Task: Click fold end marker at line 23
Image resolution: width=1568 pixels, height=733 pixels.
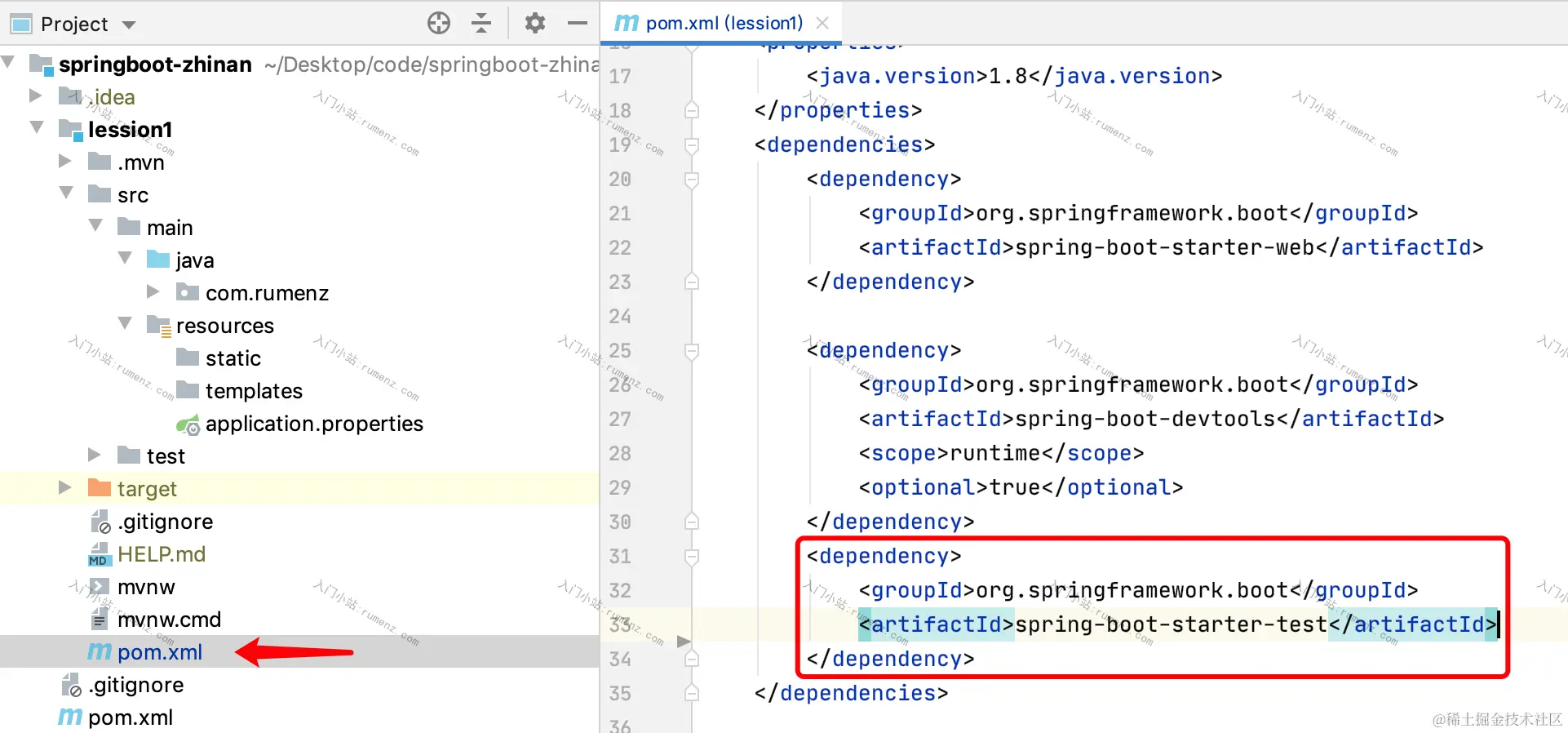Action: click(692, 282)
